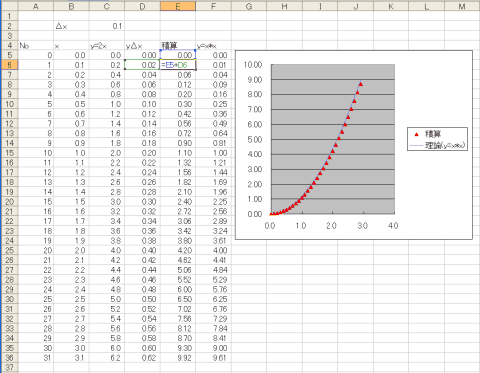Click cell D6 with value 0.02
The height and width of the screenshot is (373, 480).
pyautogui.click(x=142, y=65)
